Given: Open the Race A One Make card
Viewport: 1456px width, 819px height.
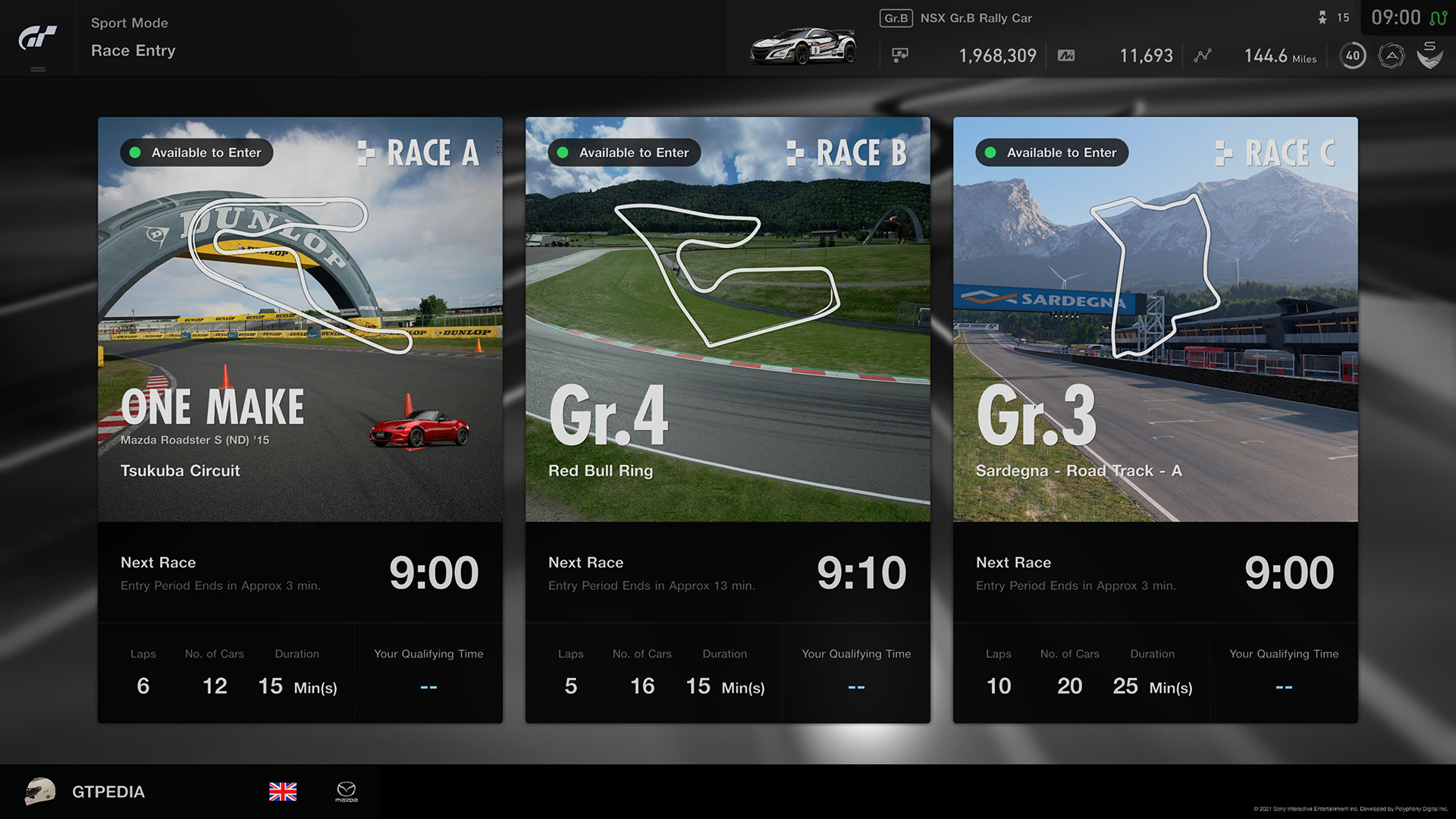Looking at the screenshot, I should point(300,419).
